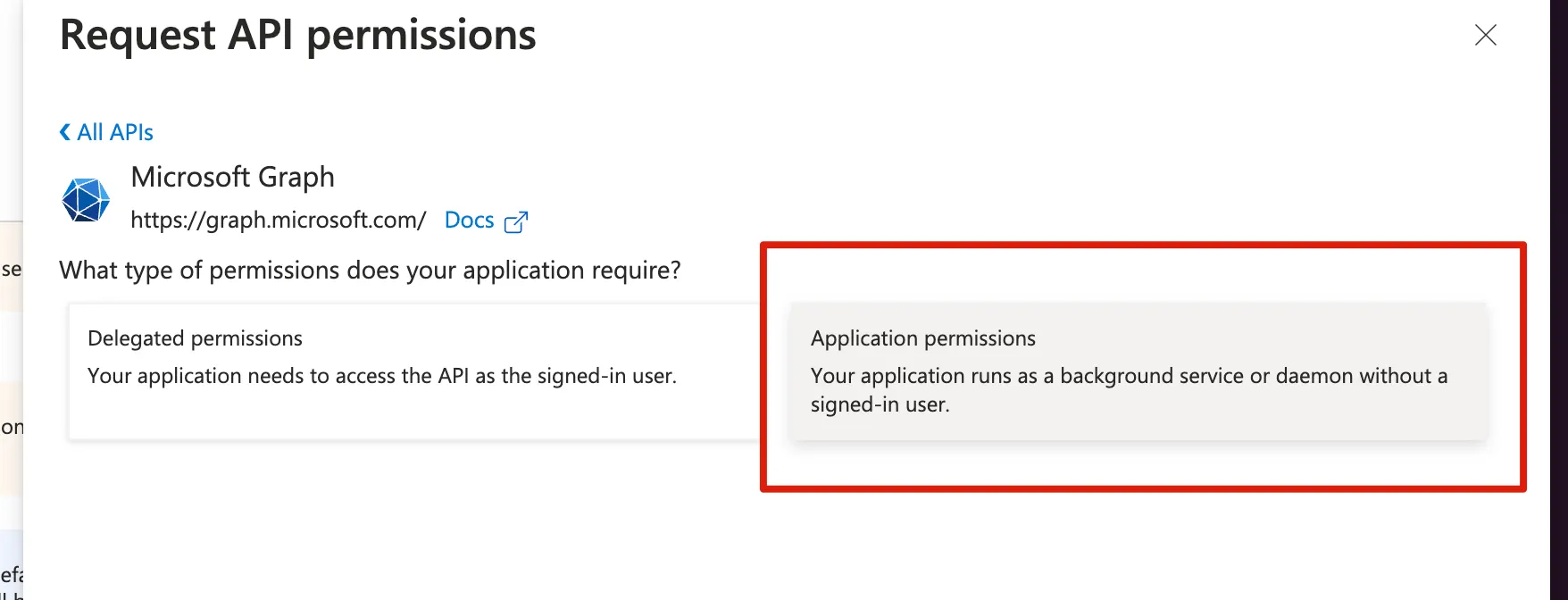Click the partially hidden 'on' text at left edge
The width and height of the screenshot is (1568, 600).
coord(12,428)
